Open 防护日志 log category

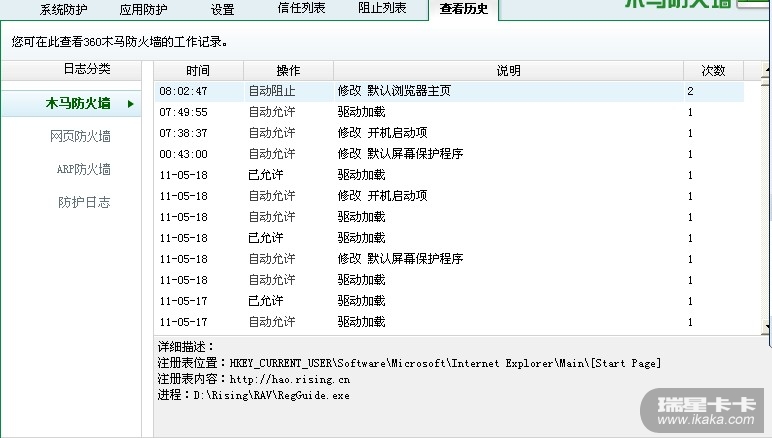click(x=84, y=202)
